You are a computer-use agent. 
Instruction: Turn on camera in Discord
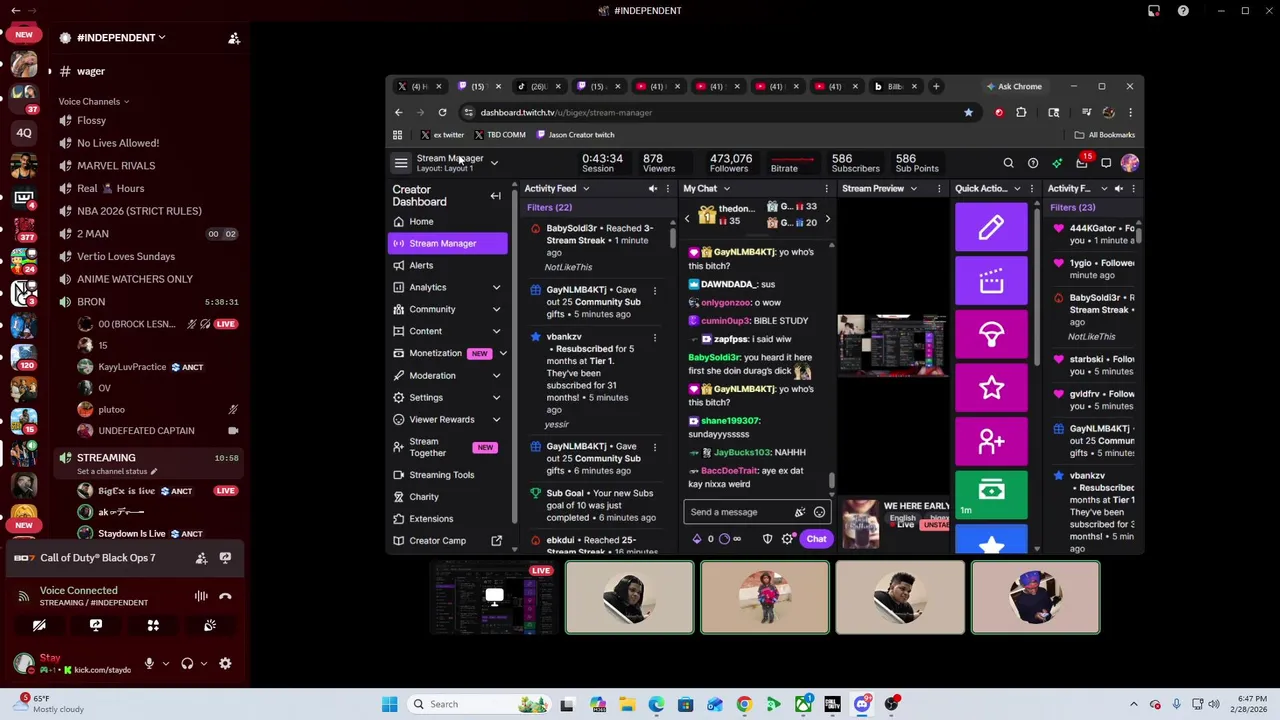pyautogui.click(x=39, y=625)
